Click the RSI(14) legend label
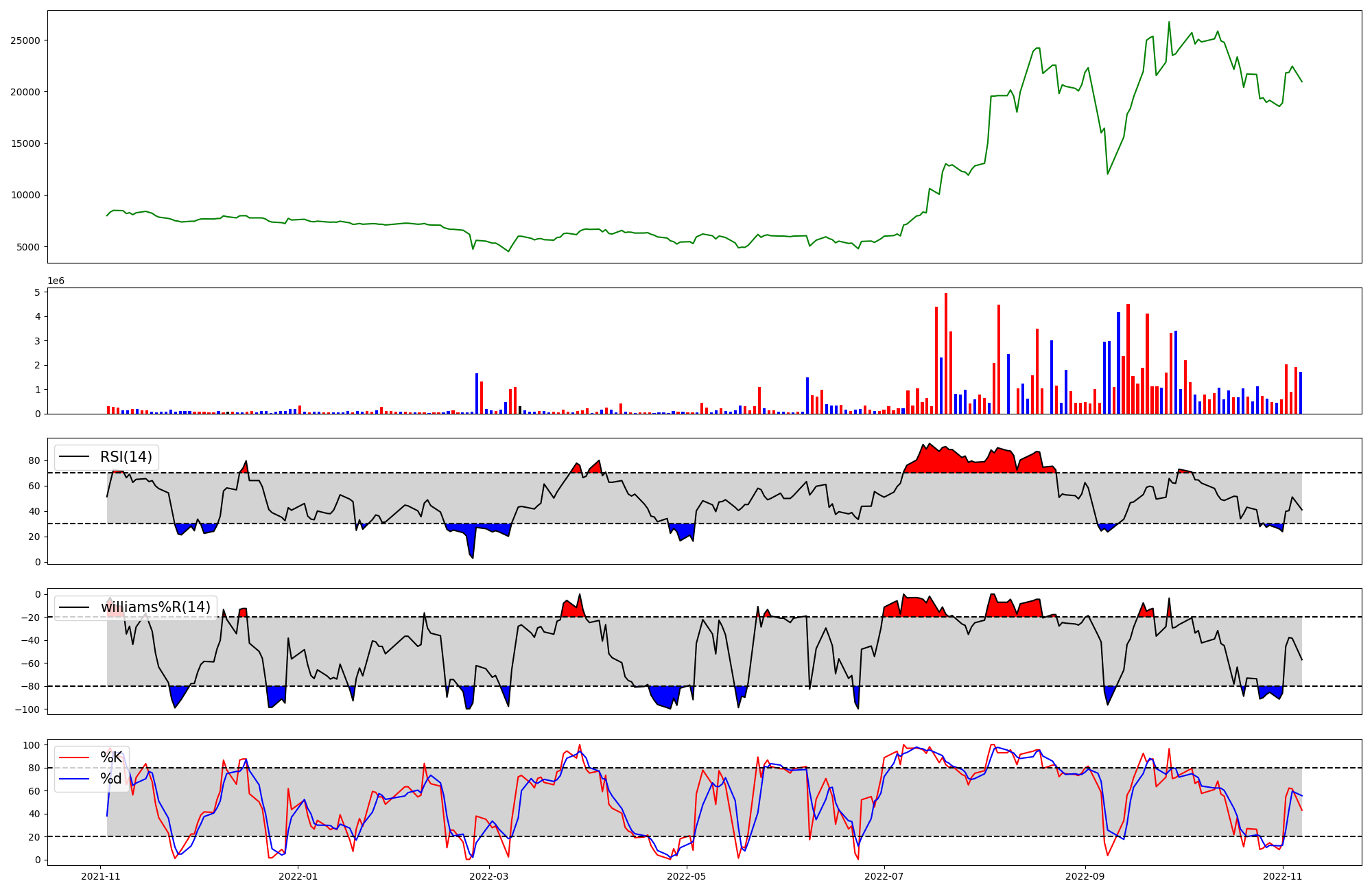Viewport: 1372px width, 892px height. (x=126, y=457)
